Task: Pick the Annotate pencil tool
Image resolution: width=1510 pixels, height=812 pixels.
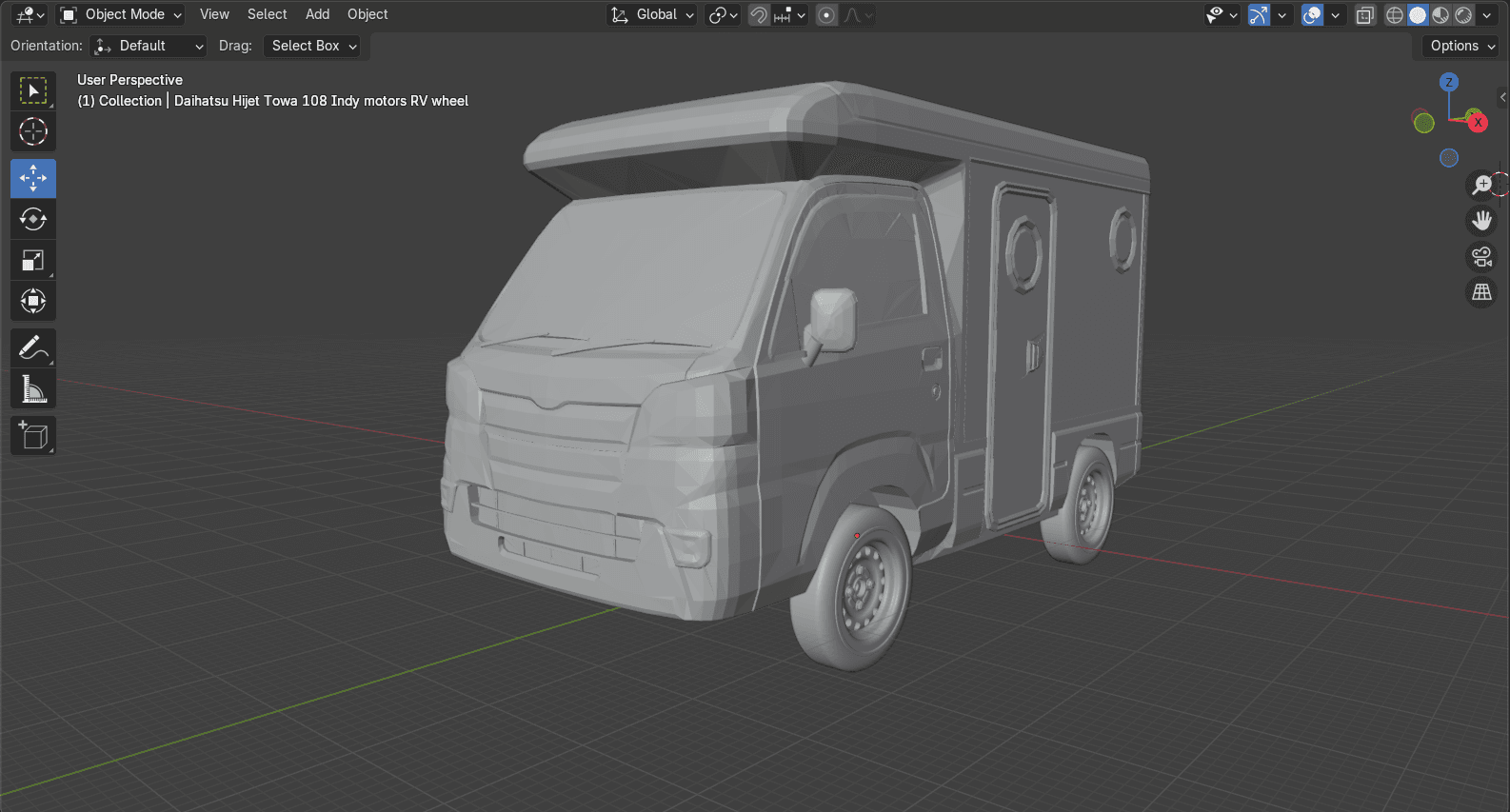Action: [33, 348]
